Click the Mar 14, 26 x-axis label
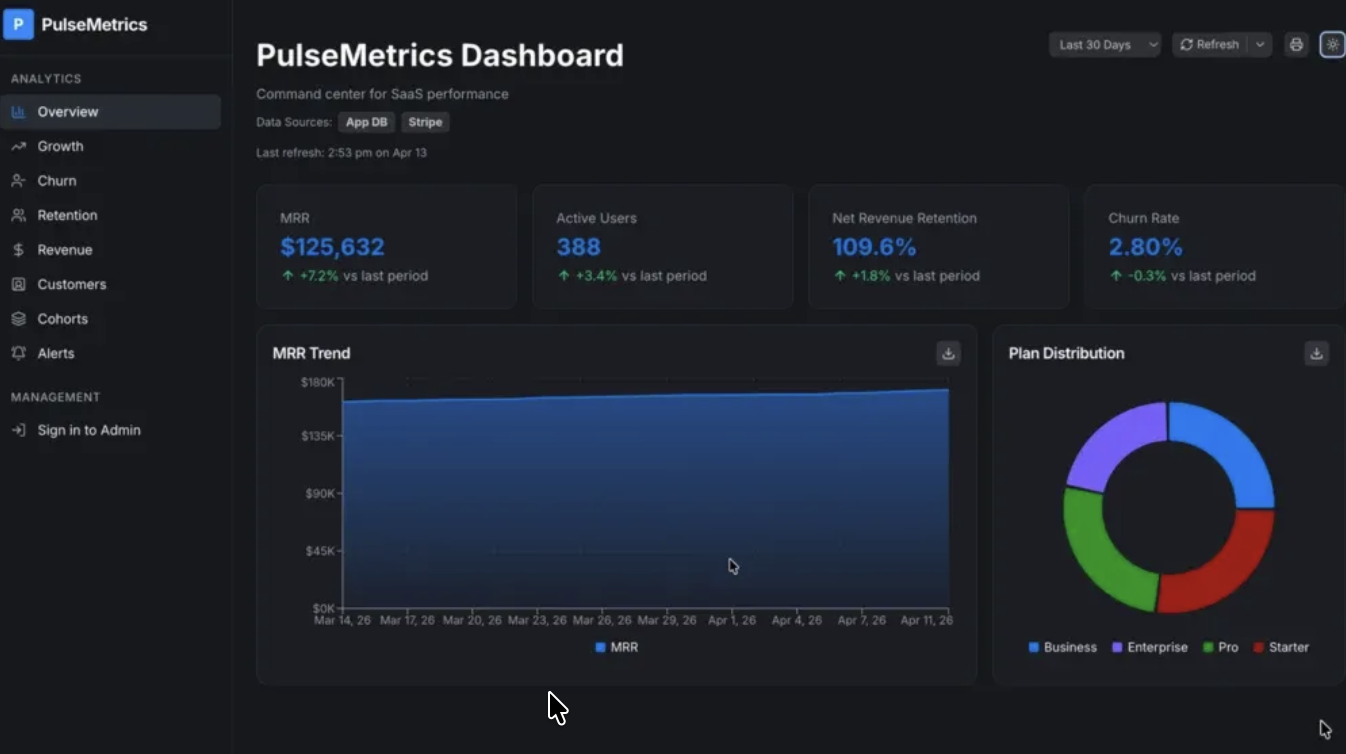Viewport: 1346px width, 754px height. coord(342,620)
